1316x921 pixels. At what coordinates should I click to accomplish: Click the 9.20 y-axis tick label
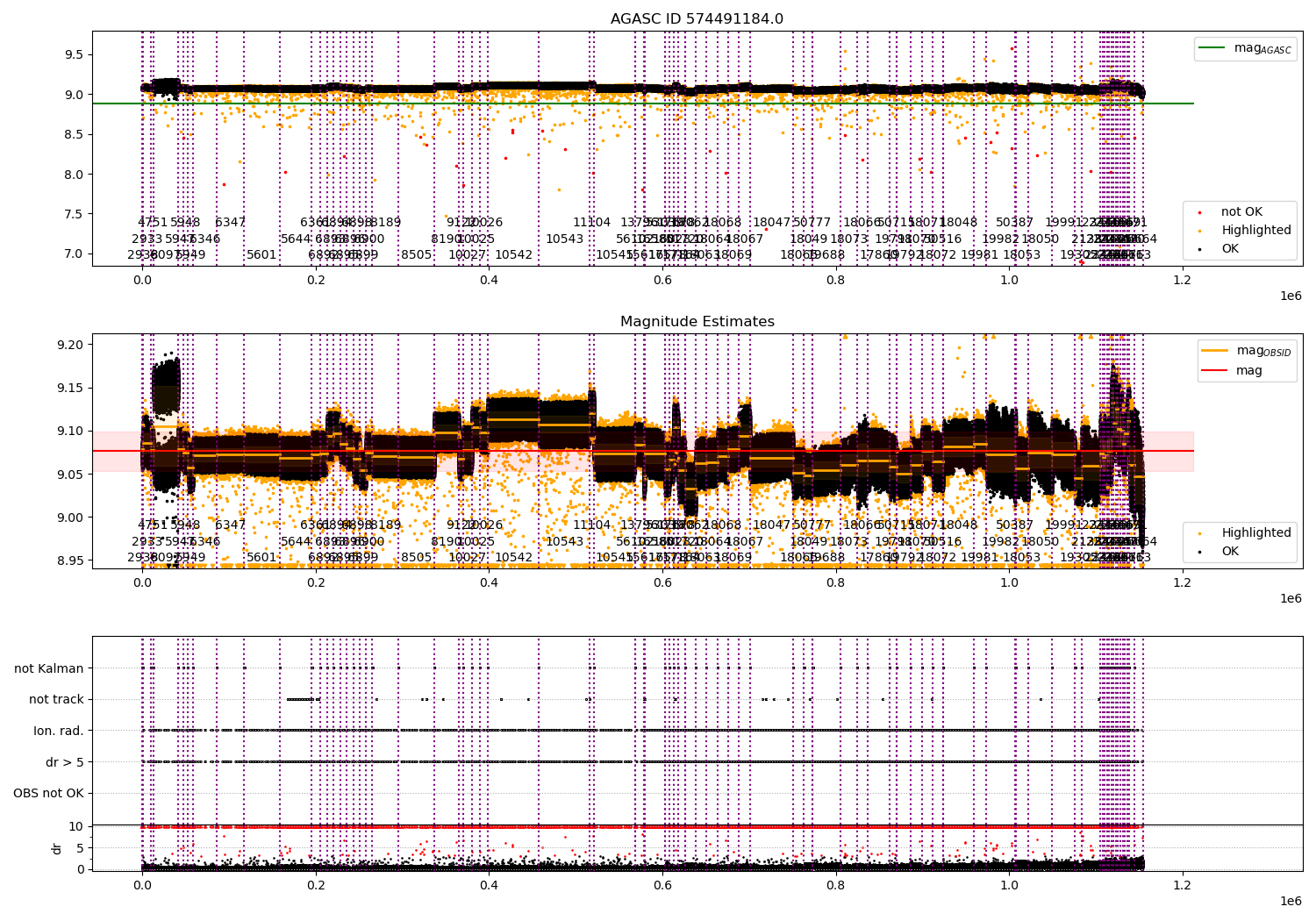pyautogui.click(x=70, y=345)
